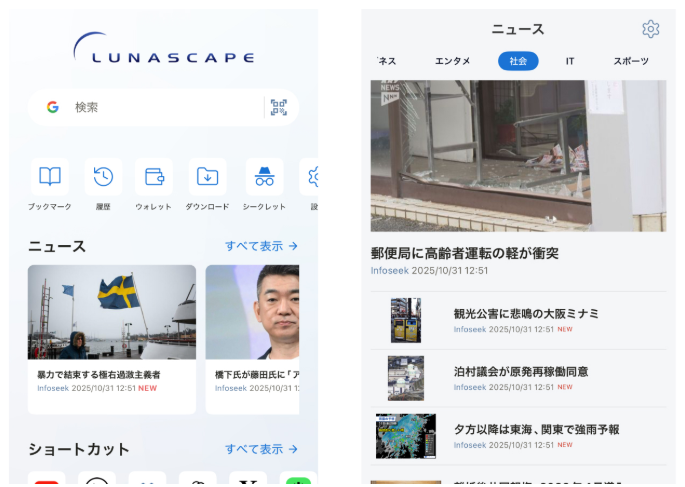685x487 pixels.
Task: Tap the Google logo in search bar
Action: click(x=53, y=107)
